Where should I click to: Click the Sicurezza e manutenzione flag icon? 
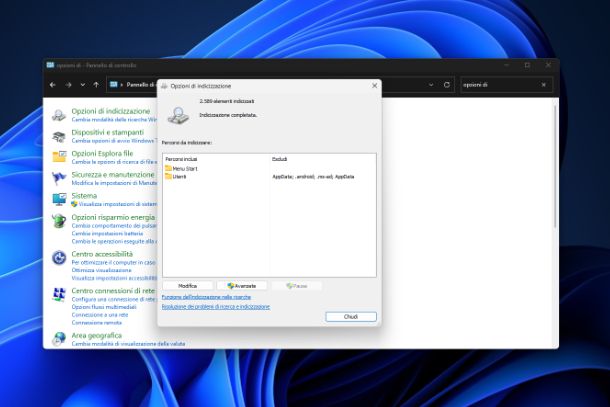point(59,178)
